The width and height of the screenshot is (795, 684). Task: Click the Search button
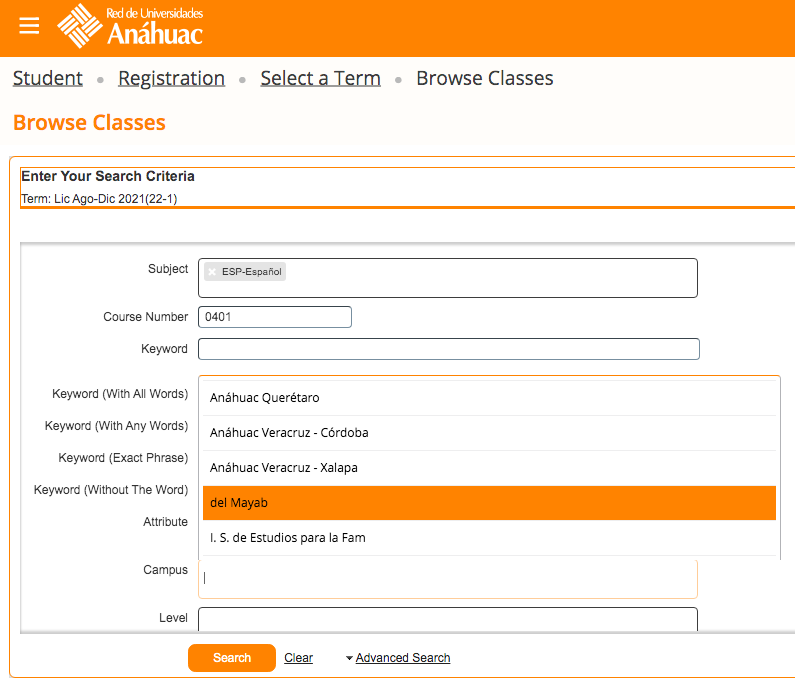pos(232,658)
